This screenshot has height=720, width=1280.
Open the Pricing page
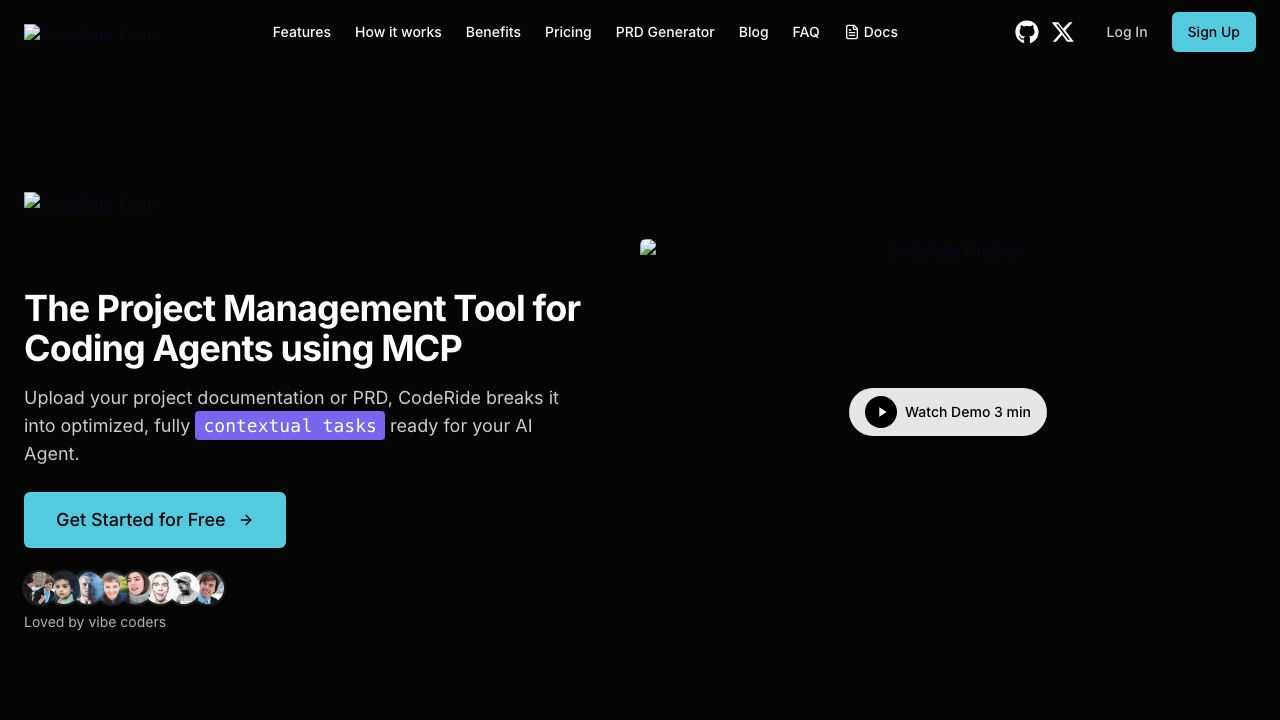(568, 32)
